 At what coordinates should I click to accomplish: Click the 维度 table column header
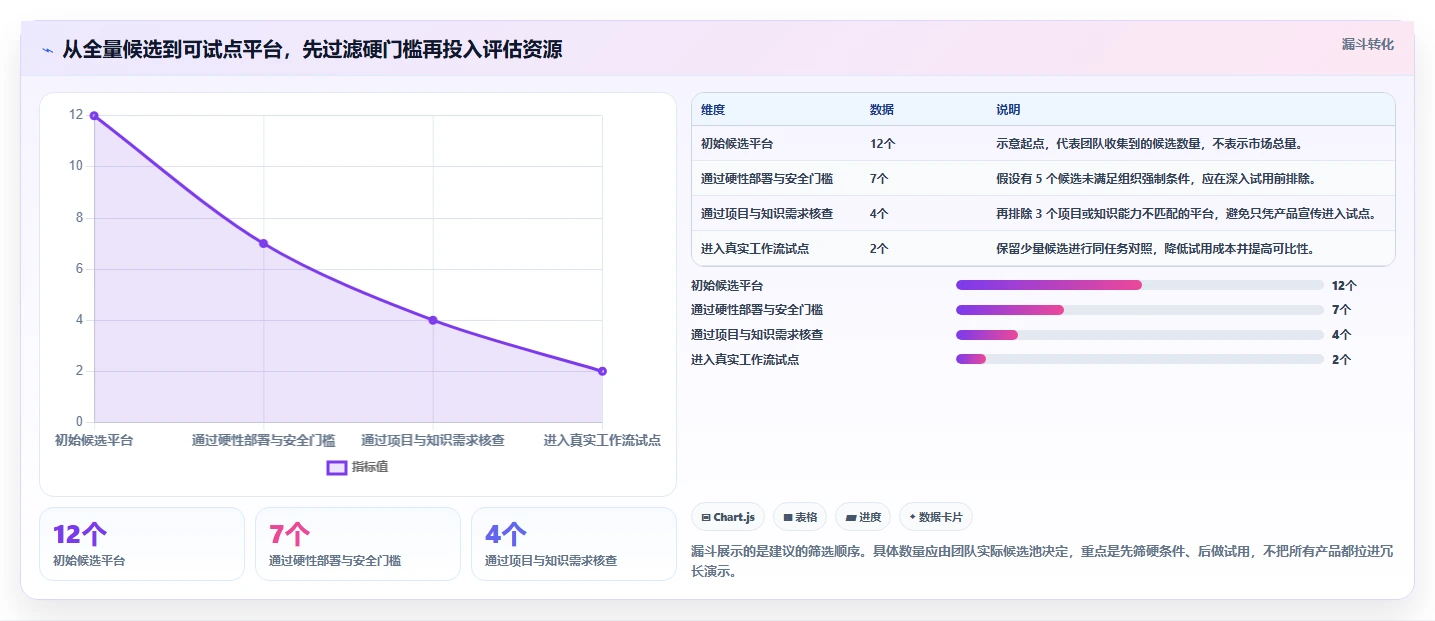[713, 109]
